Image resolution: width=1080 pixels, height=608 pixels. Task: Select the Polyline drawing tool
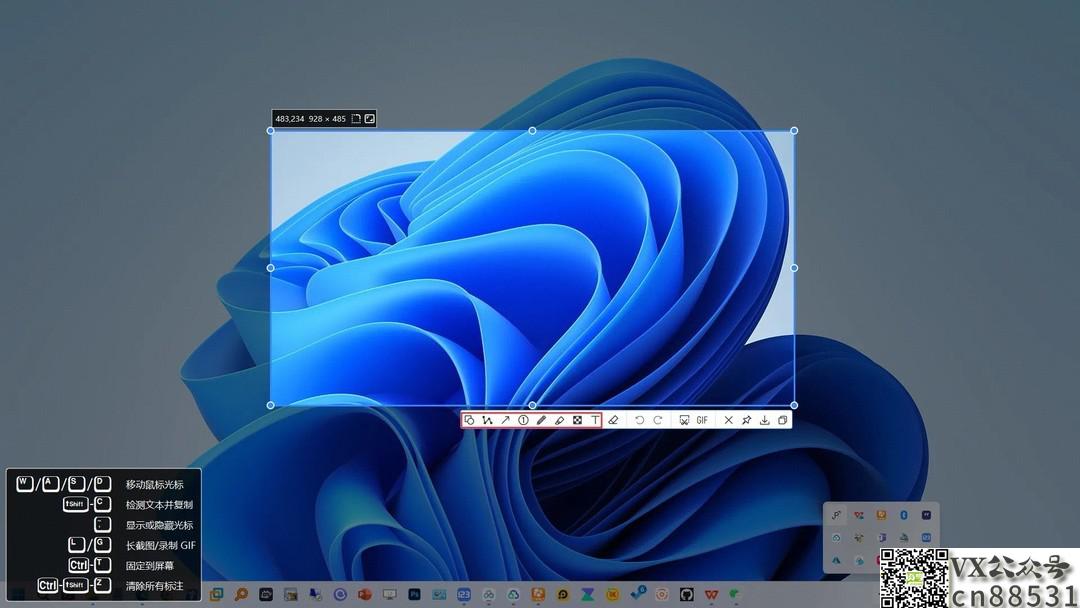487,420
